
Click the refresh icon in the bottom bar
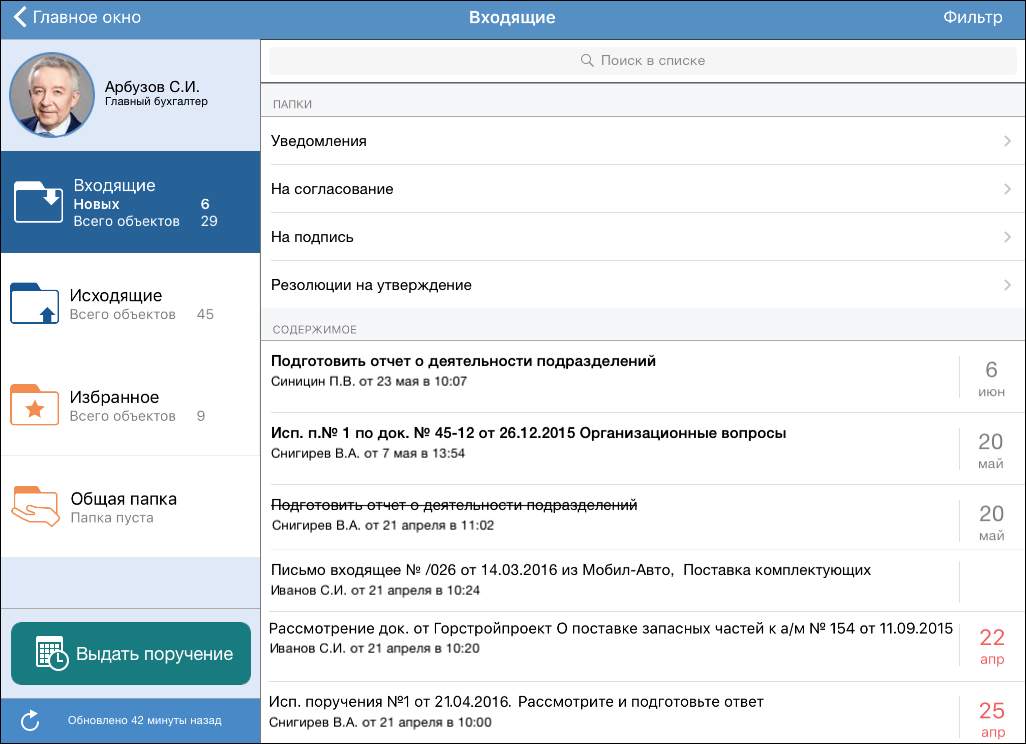pyautogui.click(x=30, y=720)
